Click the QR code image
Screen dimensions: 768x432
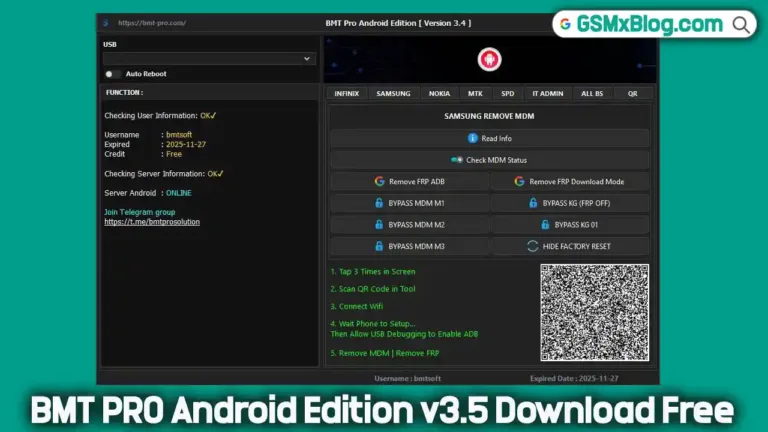pos(595,312)
